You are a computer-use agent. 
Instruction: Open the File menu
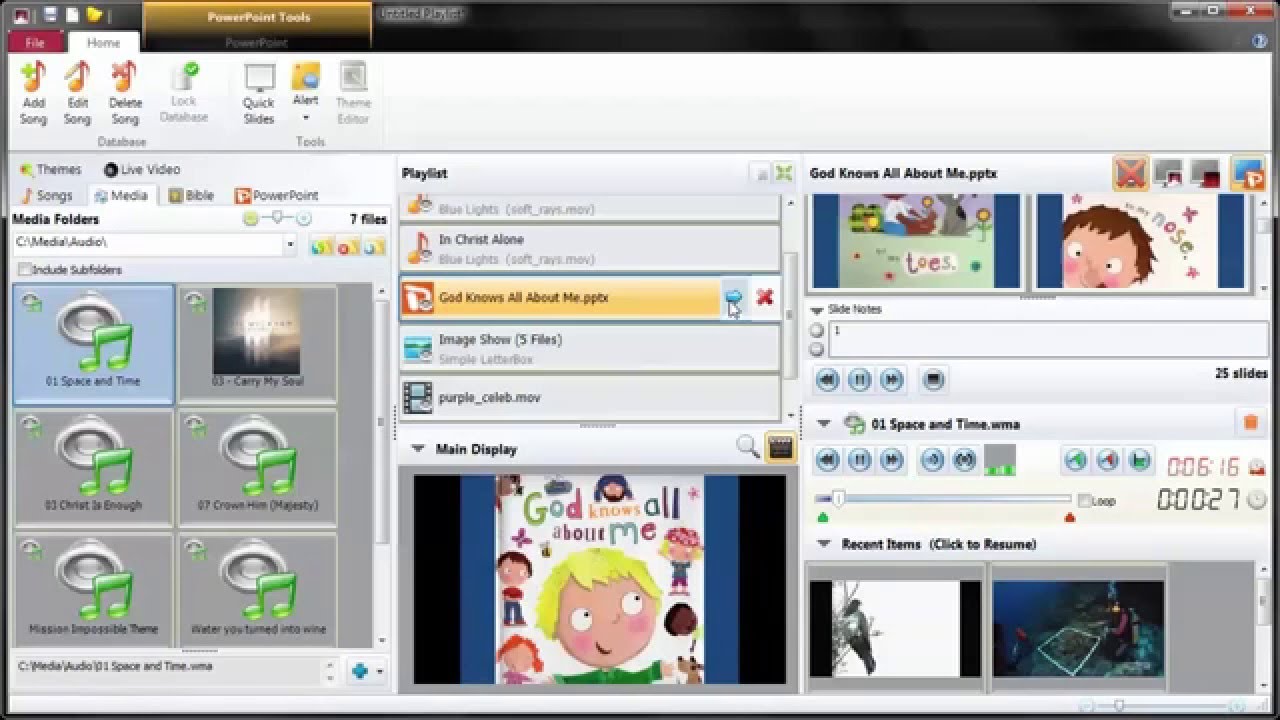tap(35, 43)
